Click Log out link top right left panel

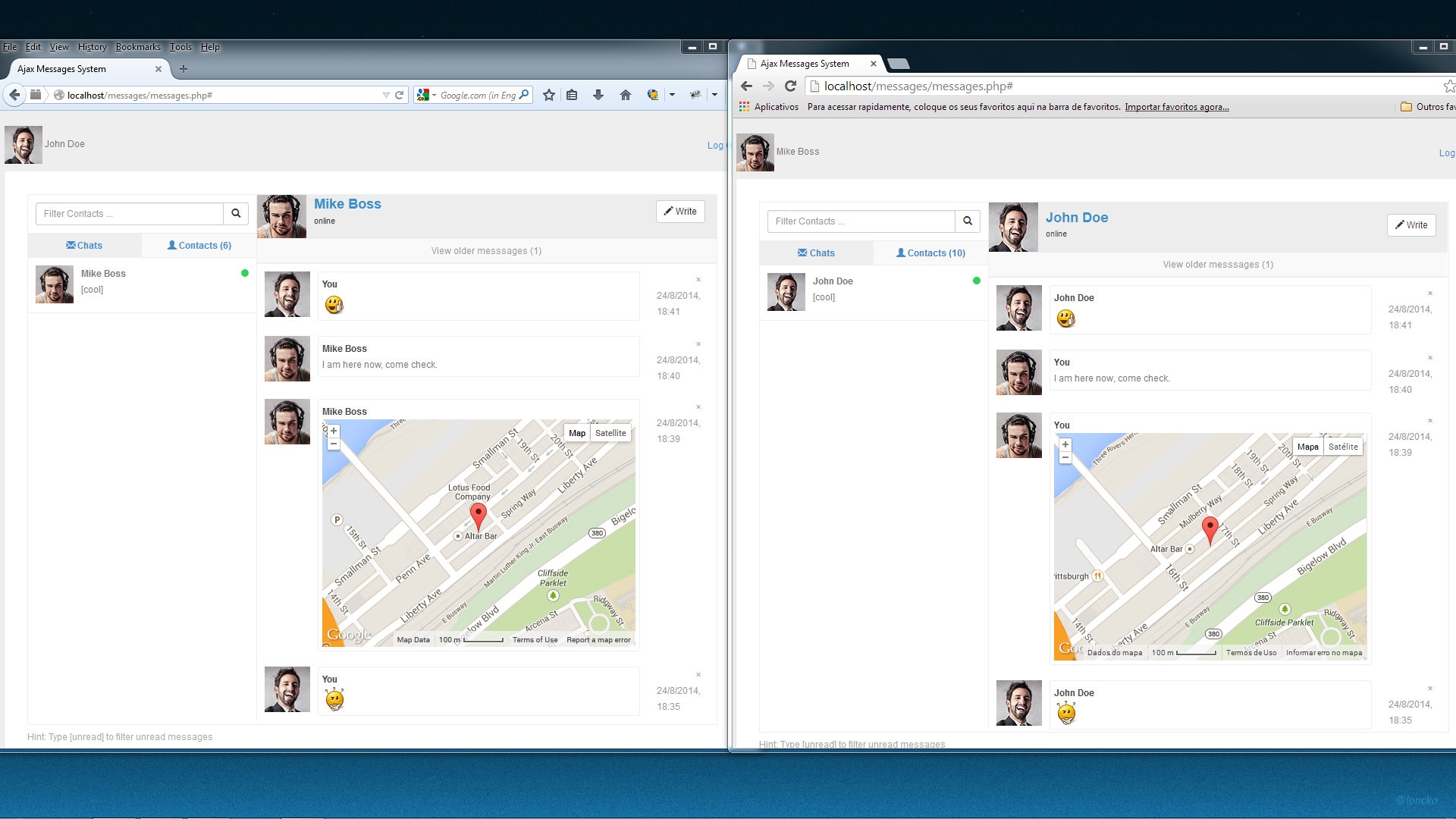715,145
